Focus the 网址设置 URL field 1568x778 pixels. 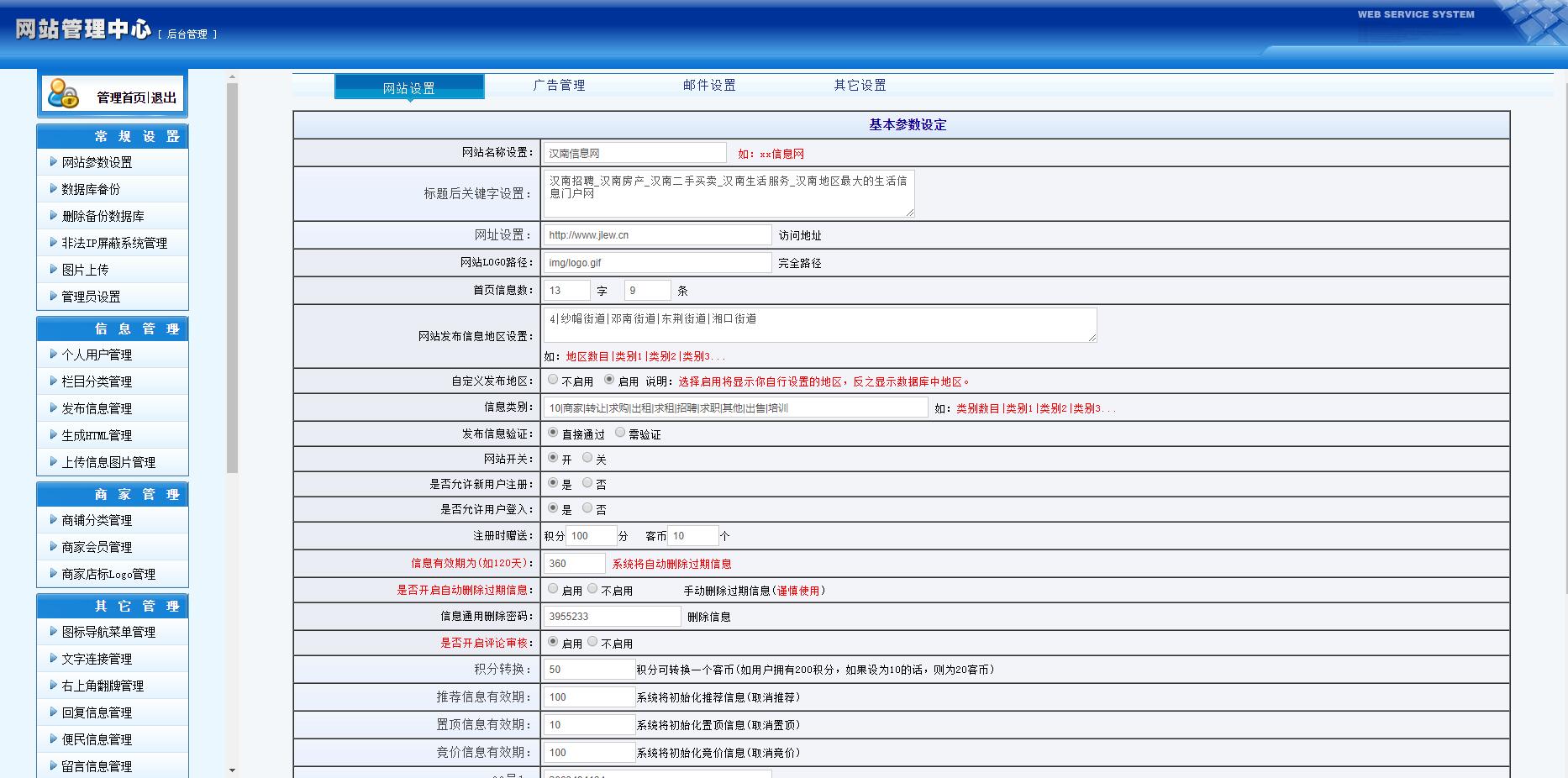(657, 235)
